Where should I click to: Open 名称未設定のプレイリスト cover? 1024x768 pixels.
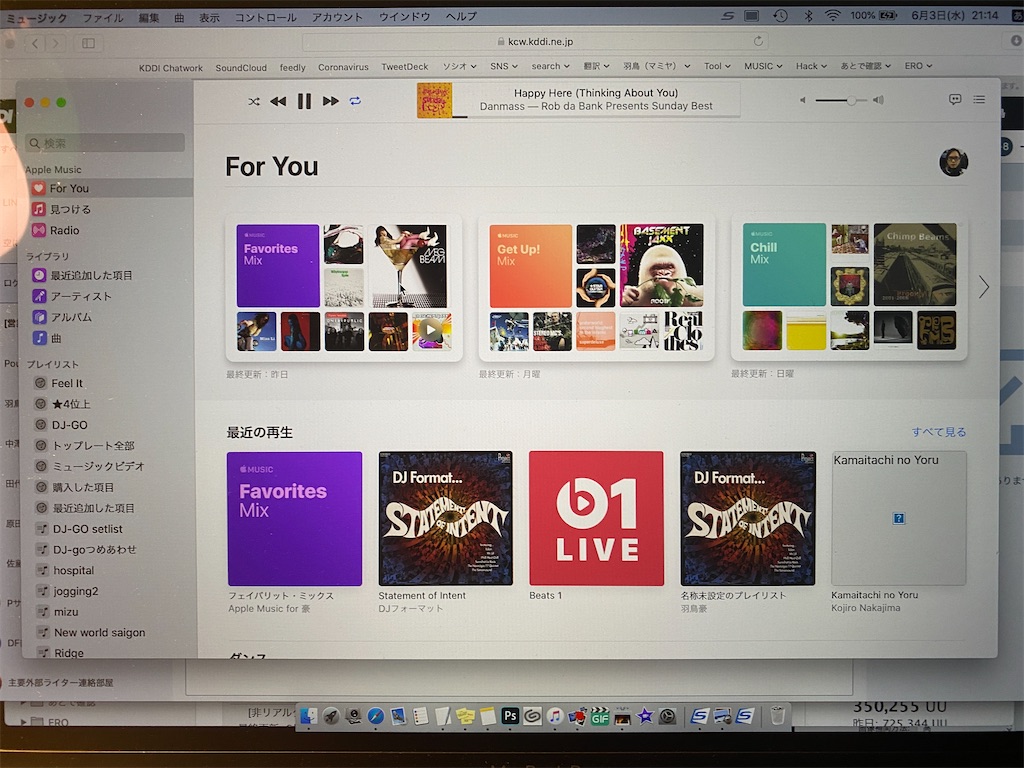point(748,518)
